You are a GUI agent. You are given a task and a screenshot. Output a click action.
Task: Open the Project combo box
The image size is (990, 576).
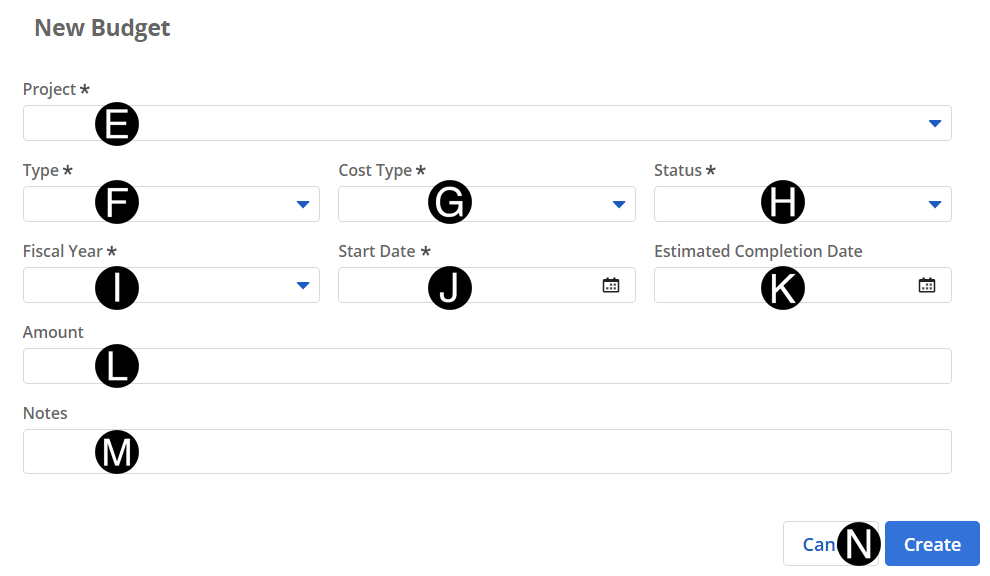pyautogui.click(x=500, y=123)
